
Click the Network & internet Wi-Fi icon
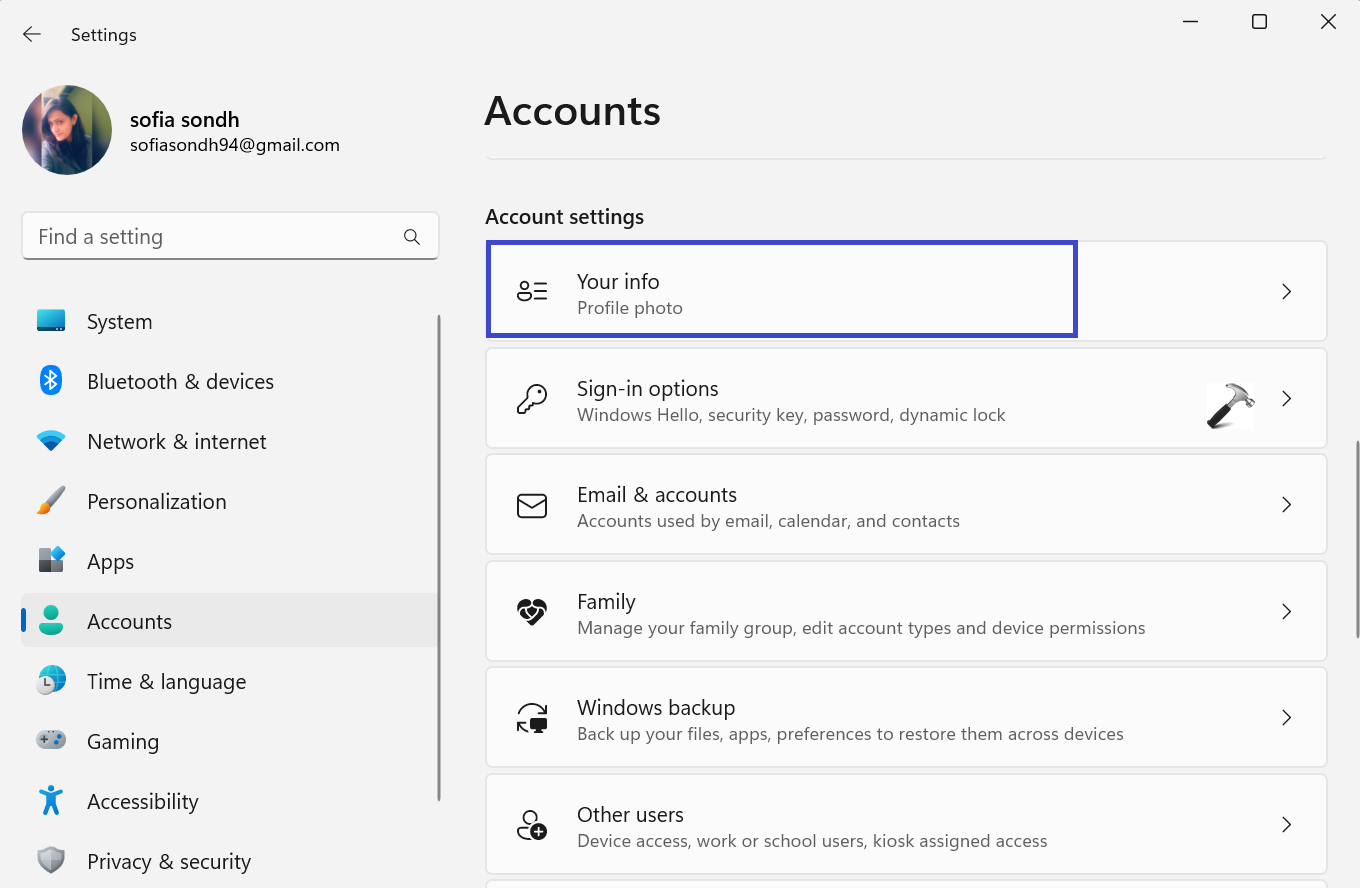[x=51, y=441]
